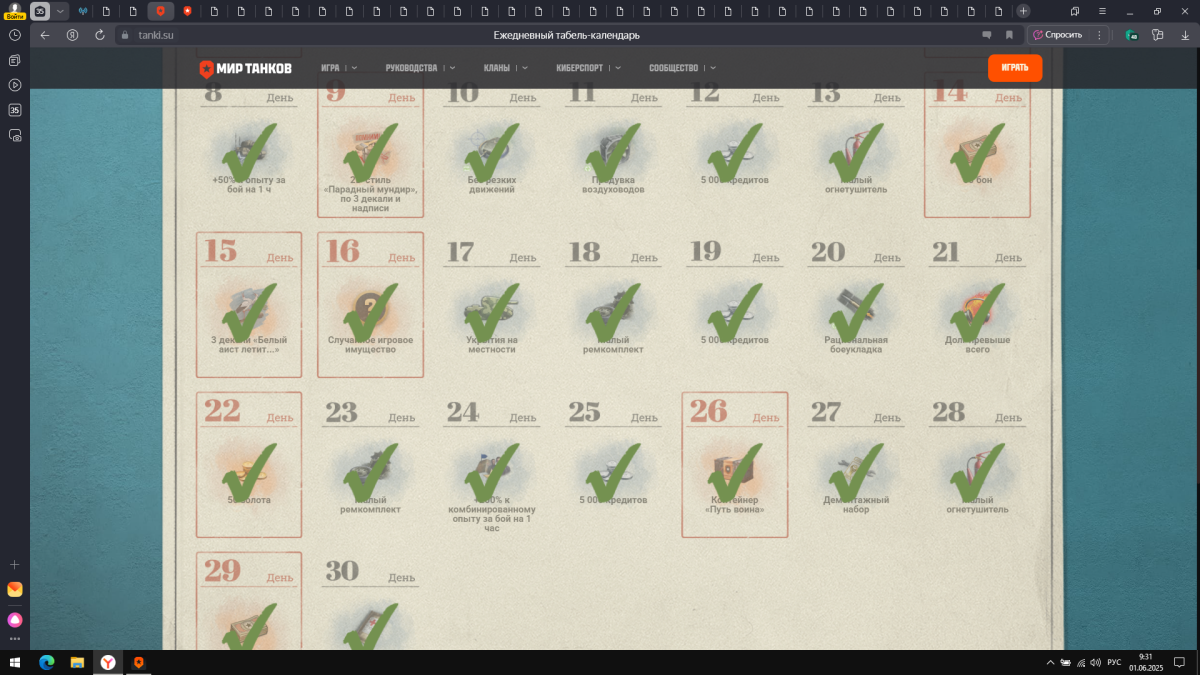The height and width of the screenshot is (675, 1200).
Task: Click the padlock site security icon
Action: [x=125, y=35]
